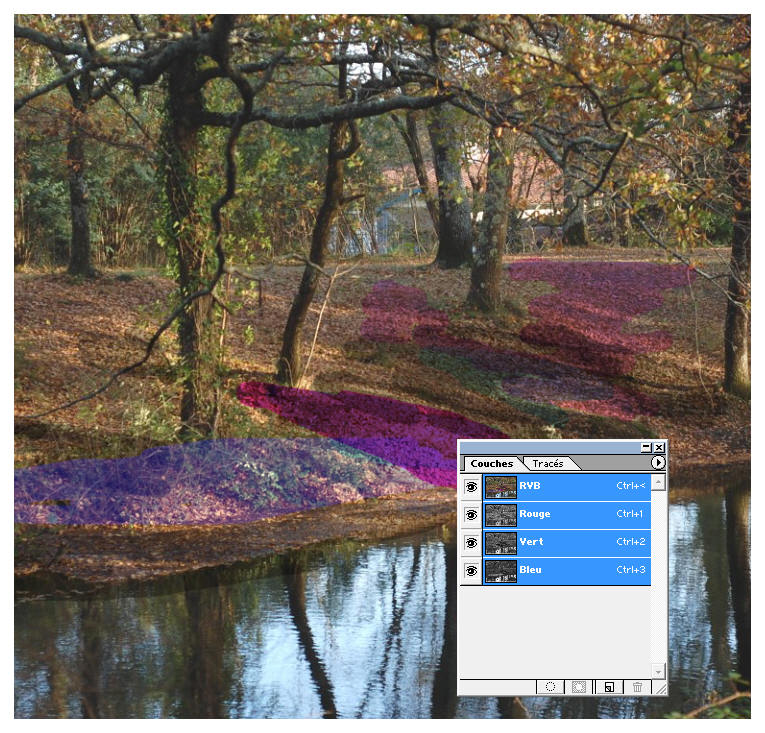Click the Rouge channel thumbnail
This screenshot has width=765, height=733.
pos(501,515)
